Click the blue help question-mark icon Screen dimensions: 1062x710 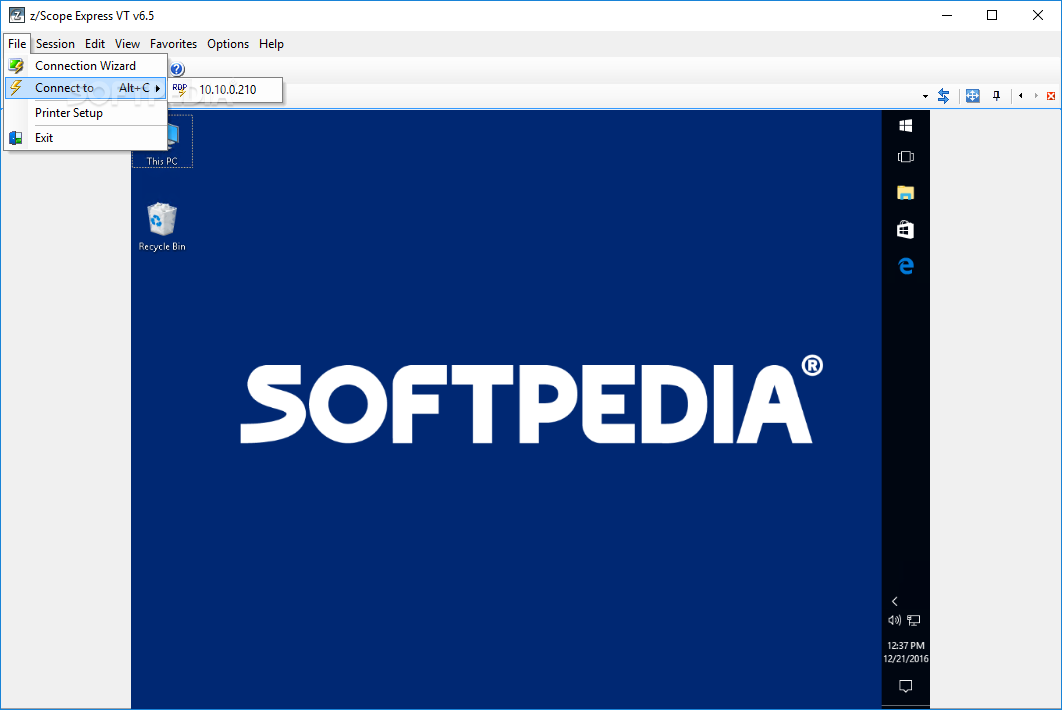177,68
